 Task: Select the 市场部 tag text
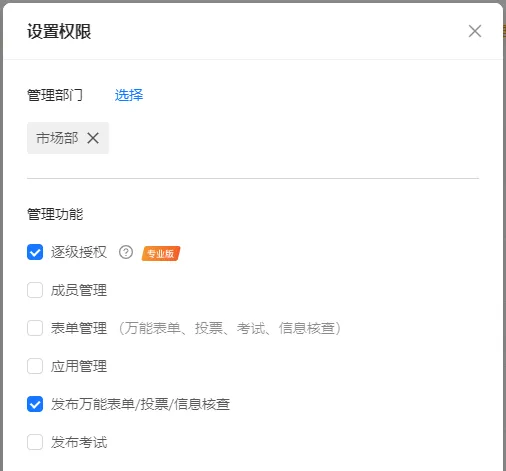tap(57, 138)
